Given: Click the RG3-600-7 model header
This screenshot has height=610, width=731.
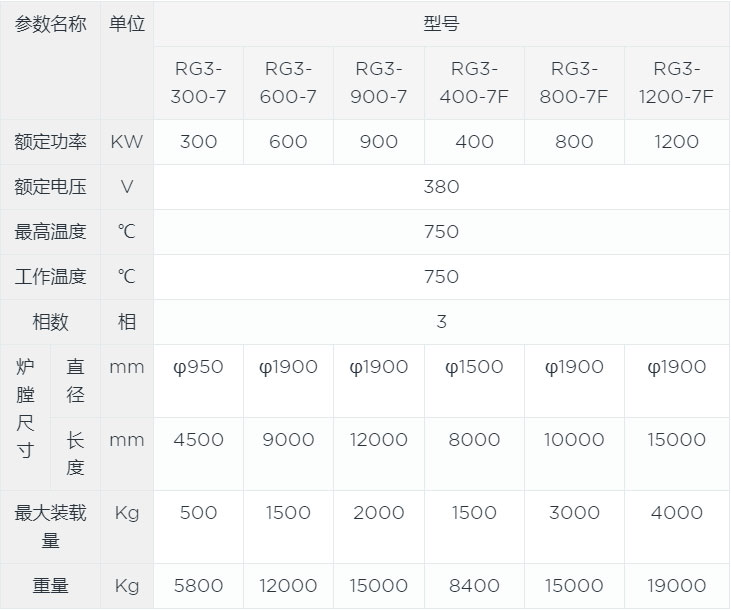Looking at the screenshot, I should (x=289, y=83).
